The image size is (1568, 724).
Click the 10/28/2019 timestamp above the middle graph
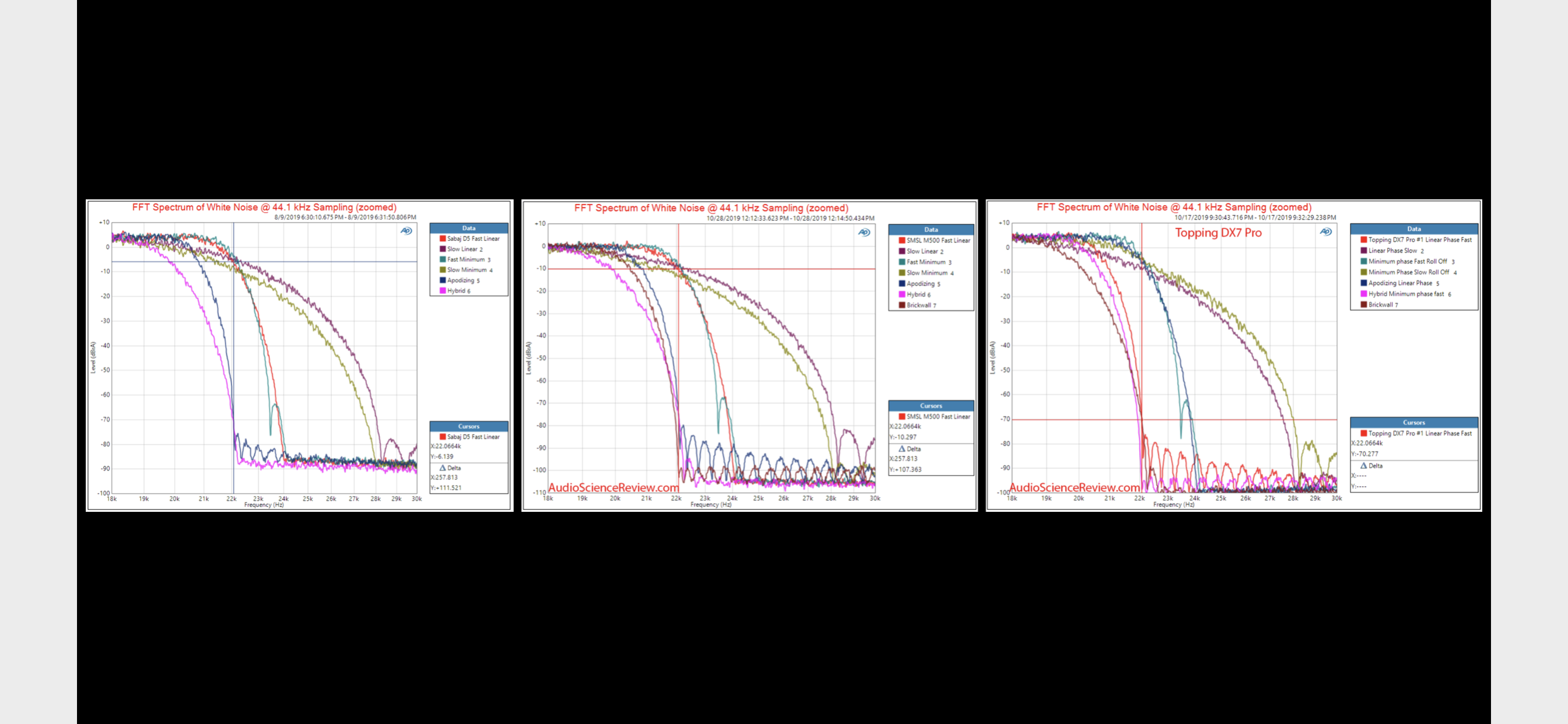790,219
